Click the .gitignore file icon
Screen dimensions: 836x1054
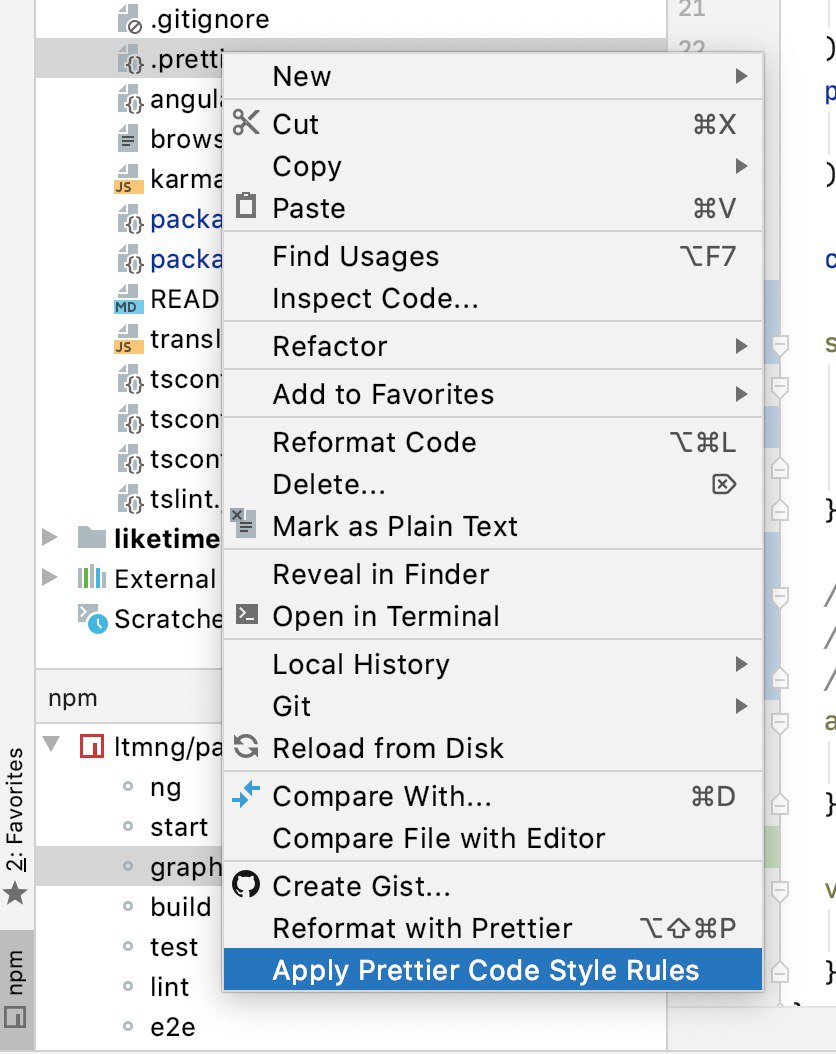tap(130, 19)
